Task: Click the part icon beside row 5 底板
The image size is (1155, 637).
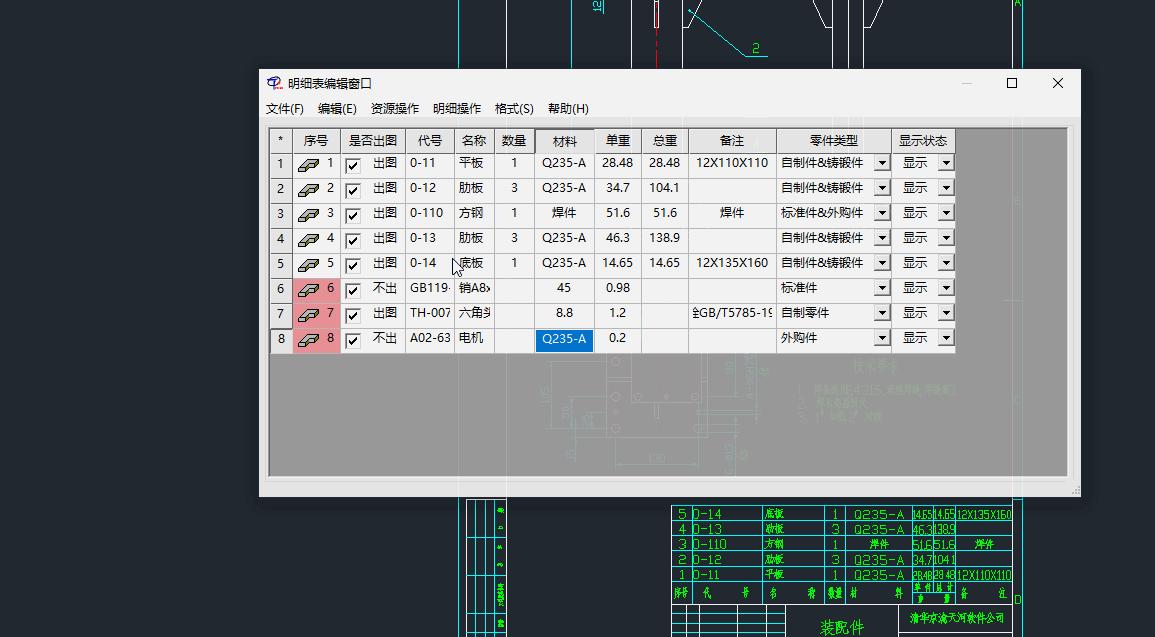Action: pos(310,263)
